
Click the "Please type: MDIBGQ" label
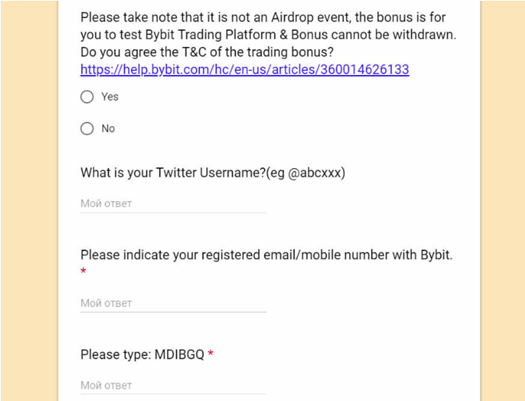142,354
